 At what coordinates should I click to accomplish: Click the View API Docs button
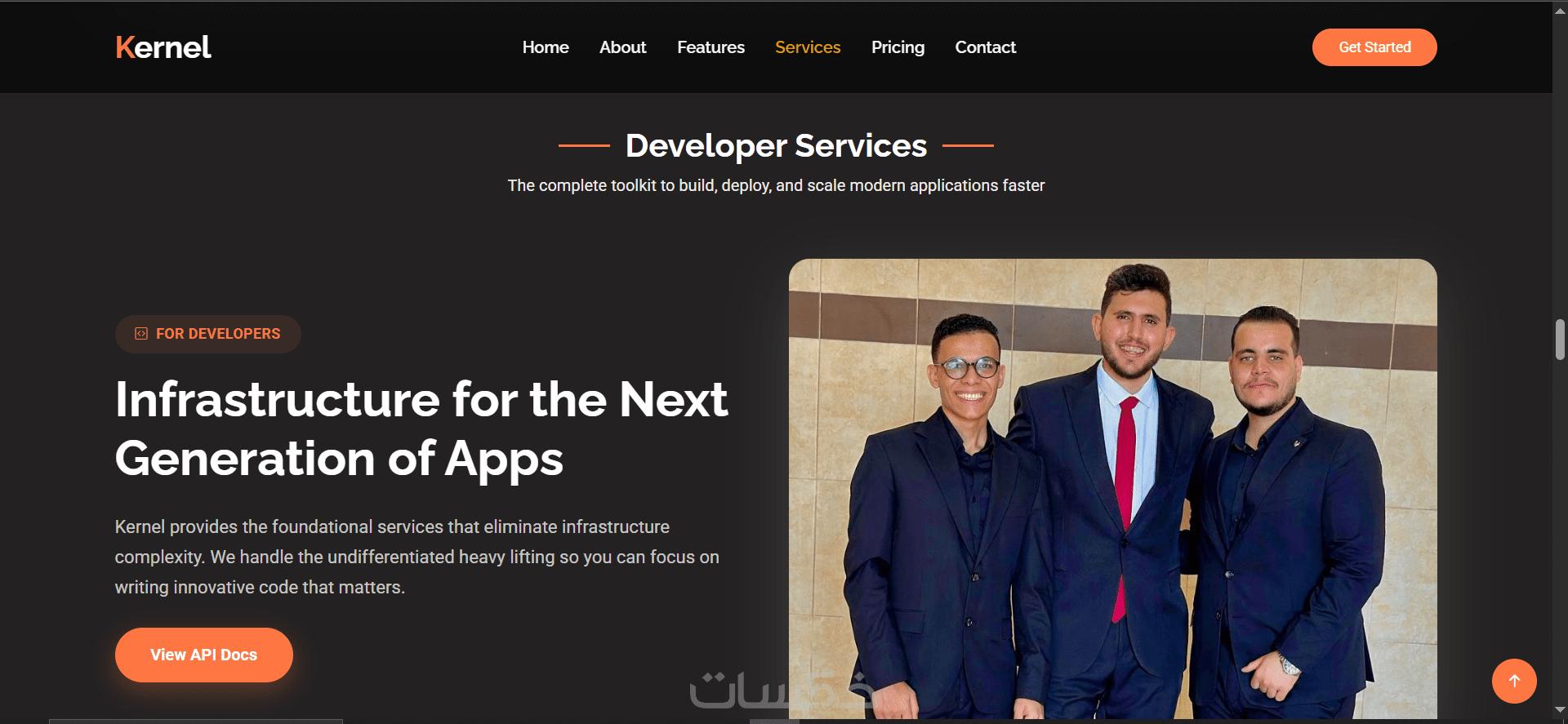204,655
